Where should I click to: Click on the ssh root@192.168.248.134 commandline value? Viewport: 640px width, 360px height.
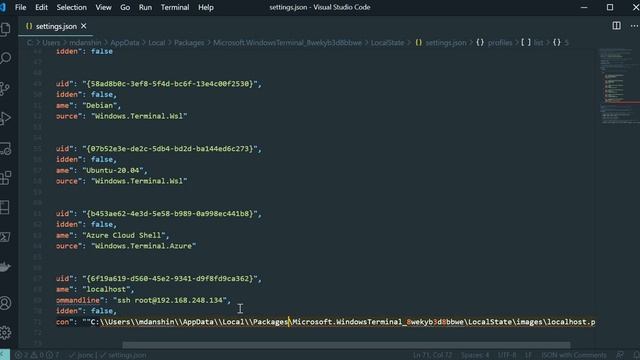pyautogui.click(x=170, y=300)
